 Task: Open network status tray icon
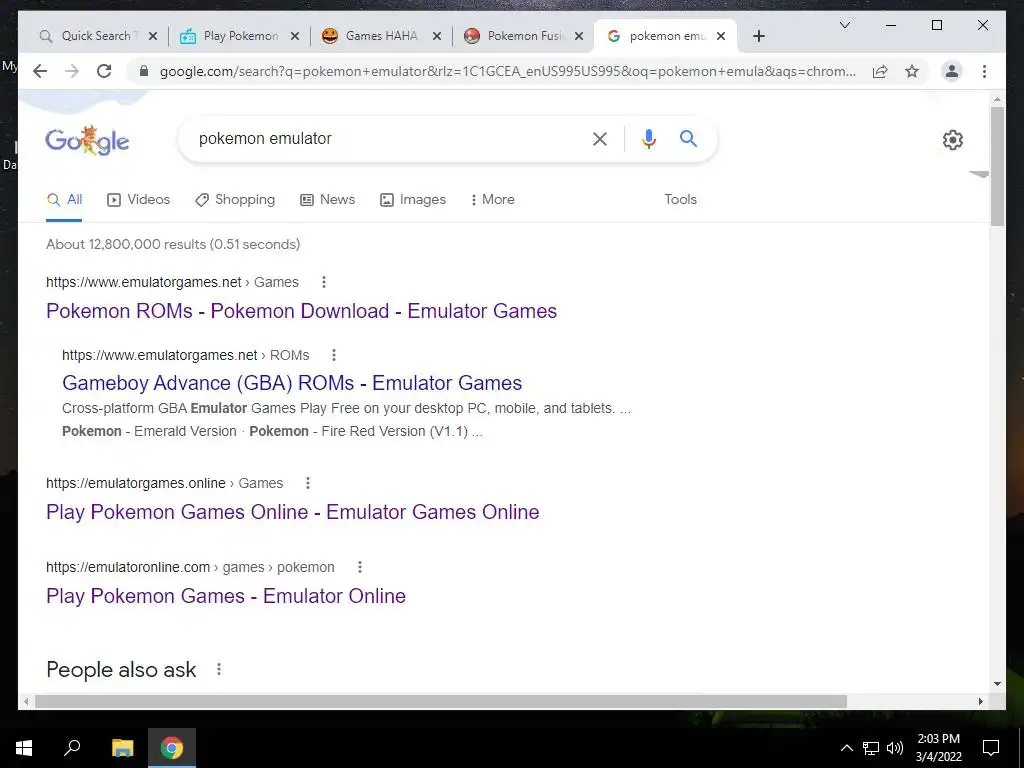871,748
